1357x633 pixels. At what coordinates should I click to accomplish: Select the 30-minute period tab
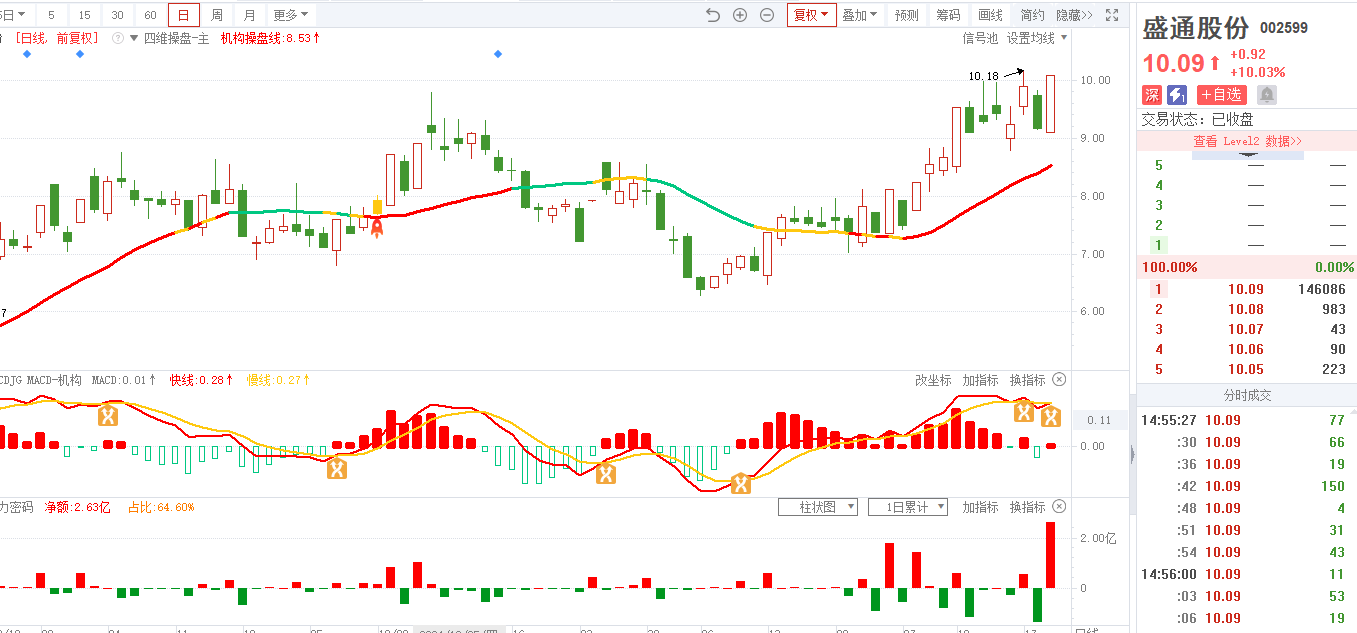pyautogui.click(x=117, y=15)
